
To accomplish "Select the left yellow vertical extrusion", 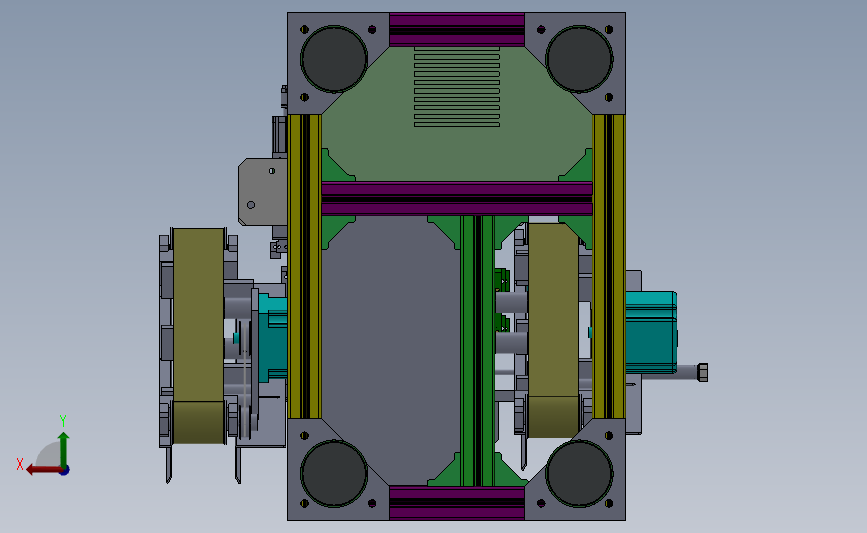I will click(305, 266).
